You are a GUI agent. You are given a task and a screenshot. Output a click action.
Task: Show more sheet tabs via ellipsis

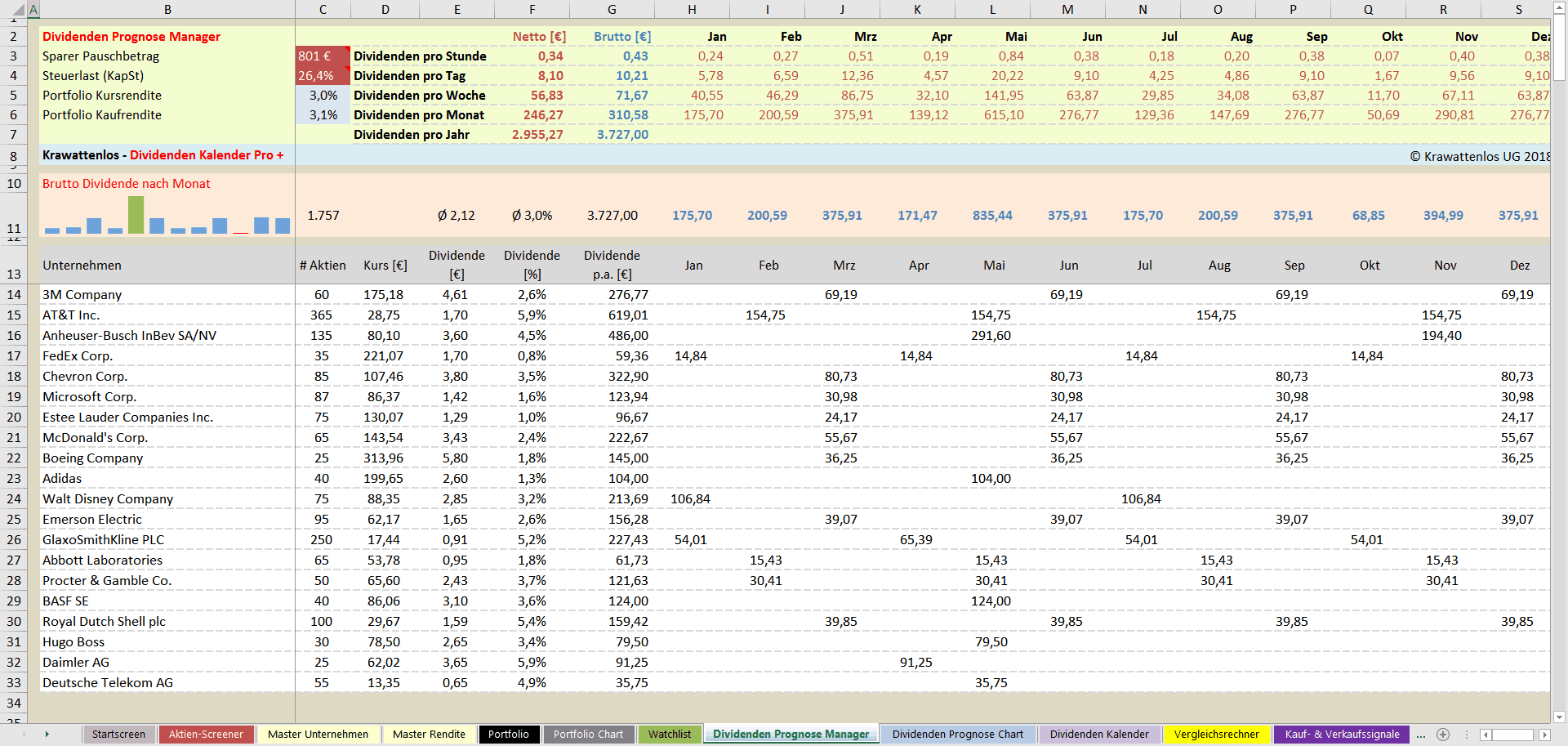[x=1421, y=735]
